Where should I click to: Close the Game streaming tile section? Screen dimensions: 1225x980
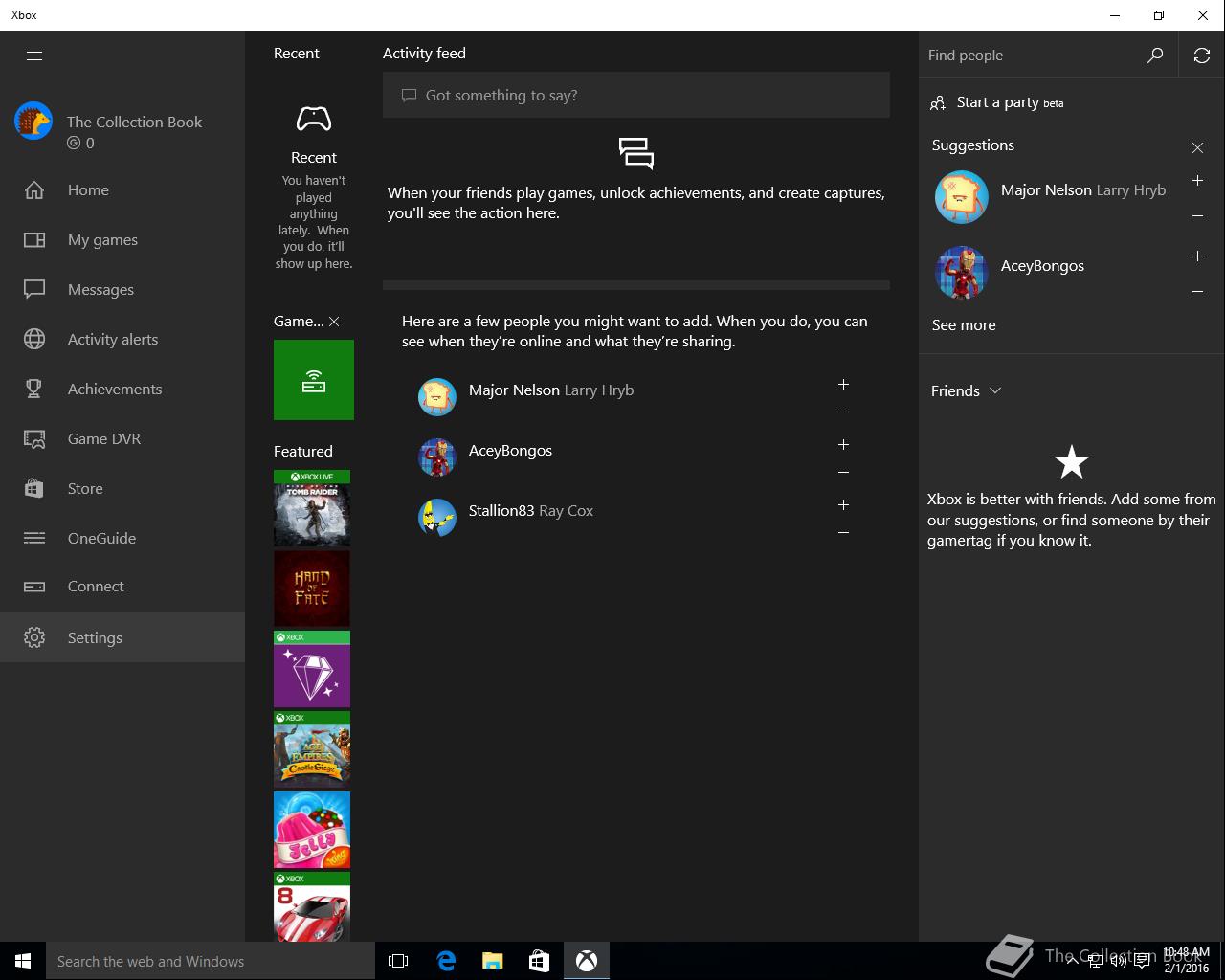click(334, 322)
